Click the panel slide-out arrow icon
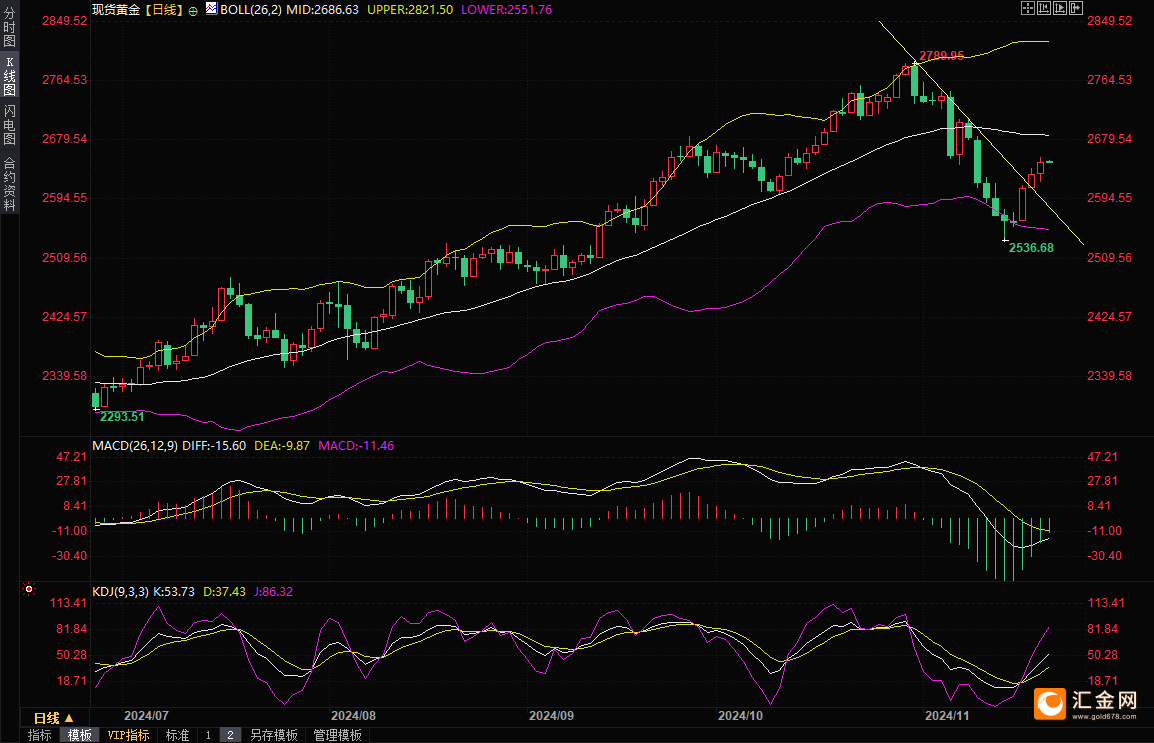The width and height of the screenshot is (1154, 743). tap(1076, 8)
